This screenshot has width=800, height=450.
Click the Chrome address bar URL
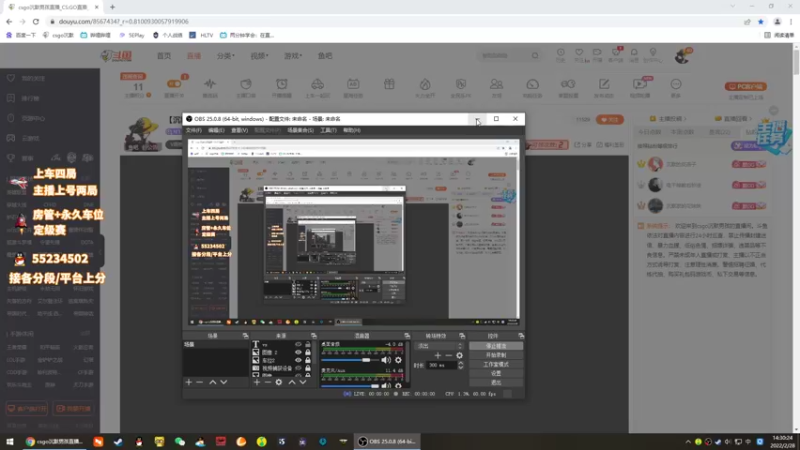(123, 21)
